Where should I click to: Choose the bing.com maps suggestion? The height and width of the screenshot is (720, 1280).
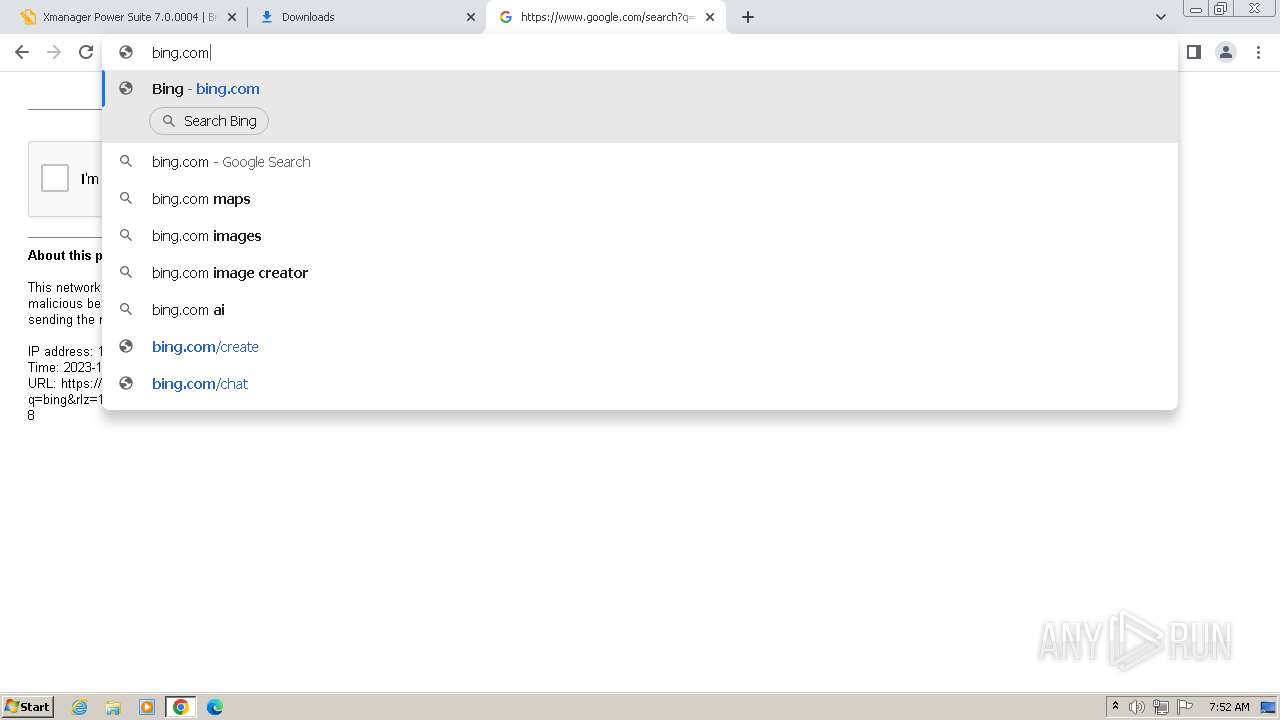(640, 199)
